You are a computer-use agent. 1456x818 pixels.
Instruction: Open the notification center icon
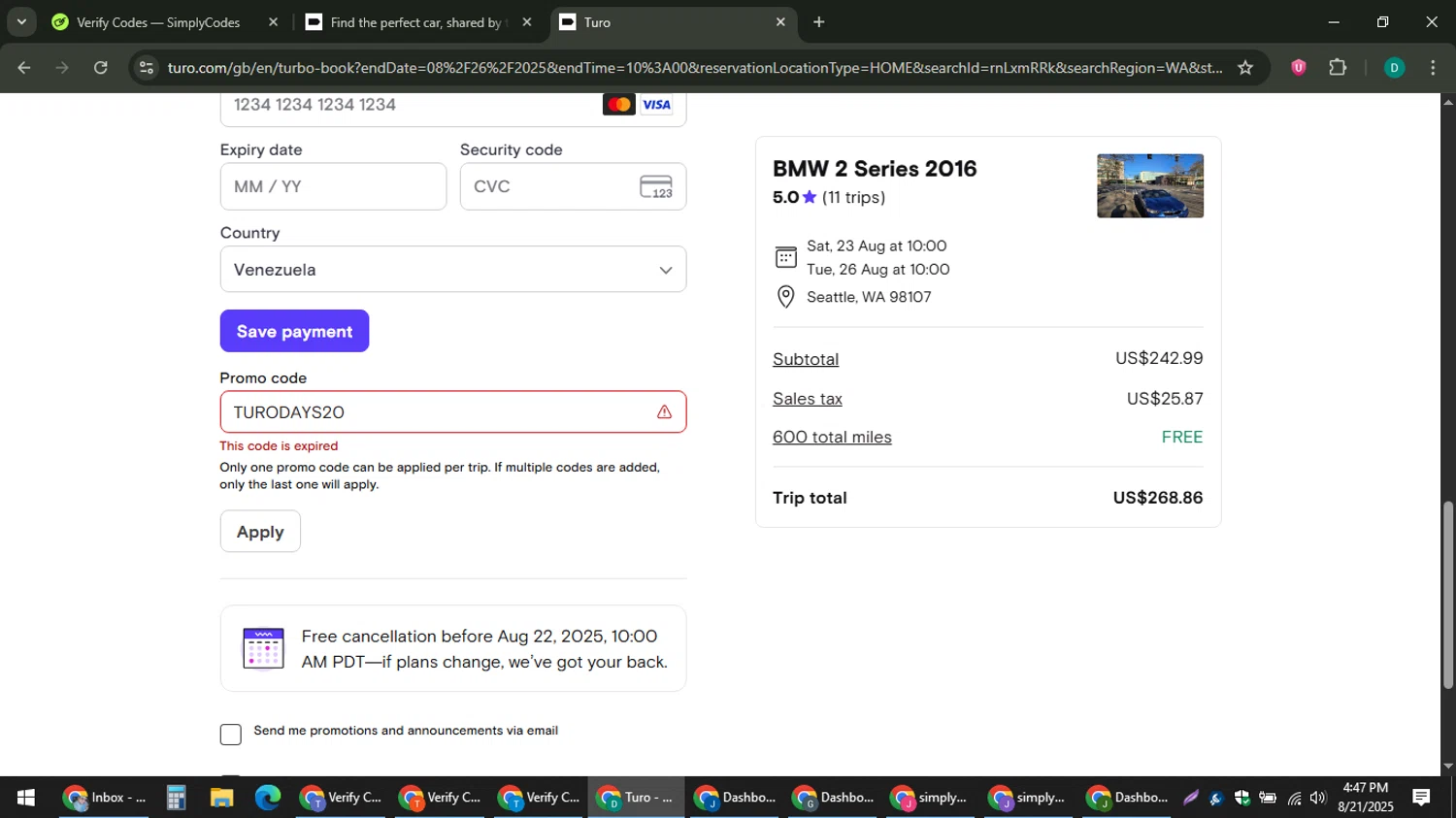coord(1421,798)
